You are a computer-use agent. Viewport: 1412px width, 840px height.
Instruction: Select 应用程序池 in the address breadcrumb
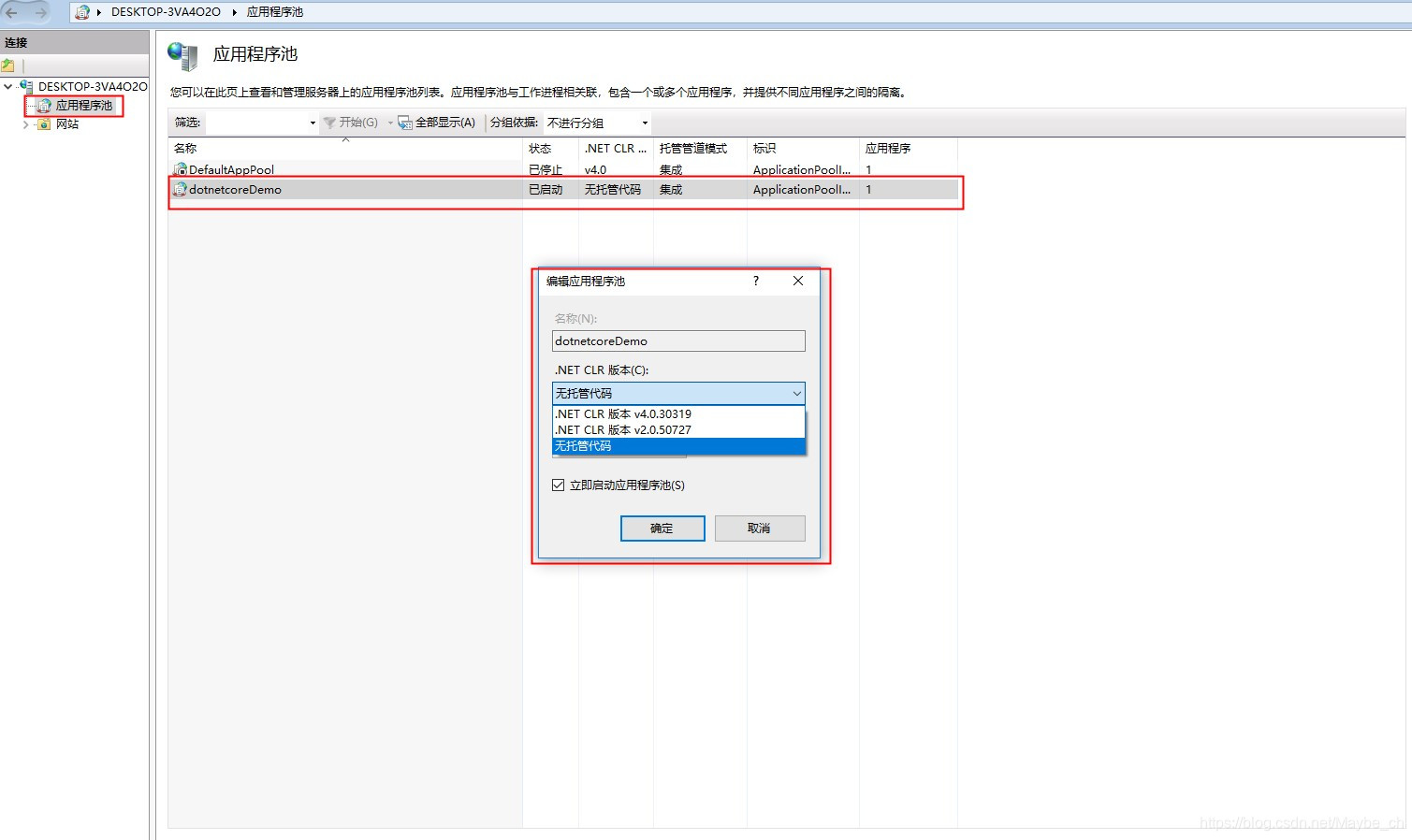point(275,12)
